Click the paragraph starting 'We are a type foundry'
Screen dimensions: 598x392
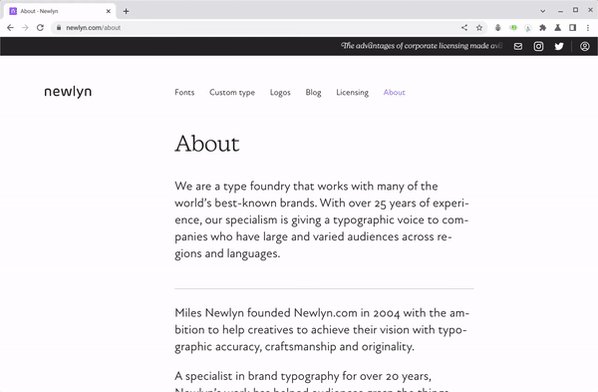(322, 220)
